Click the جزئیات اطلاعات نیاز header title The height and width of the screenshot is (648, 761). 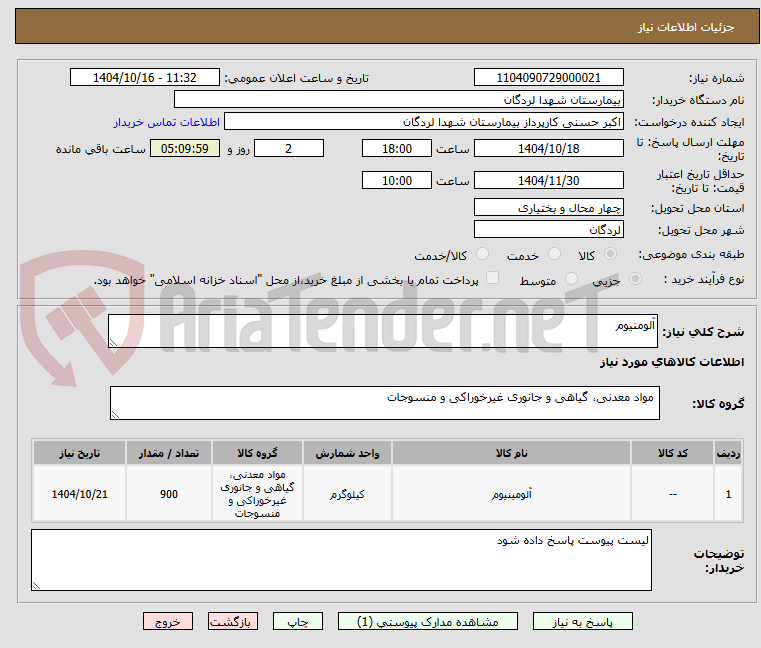686,27
